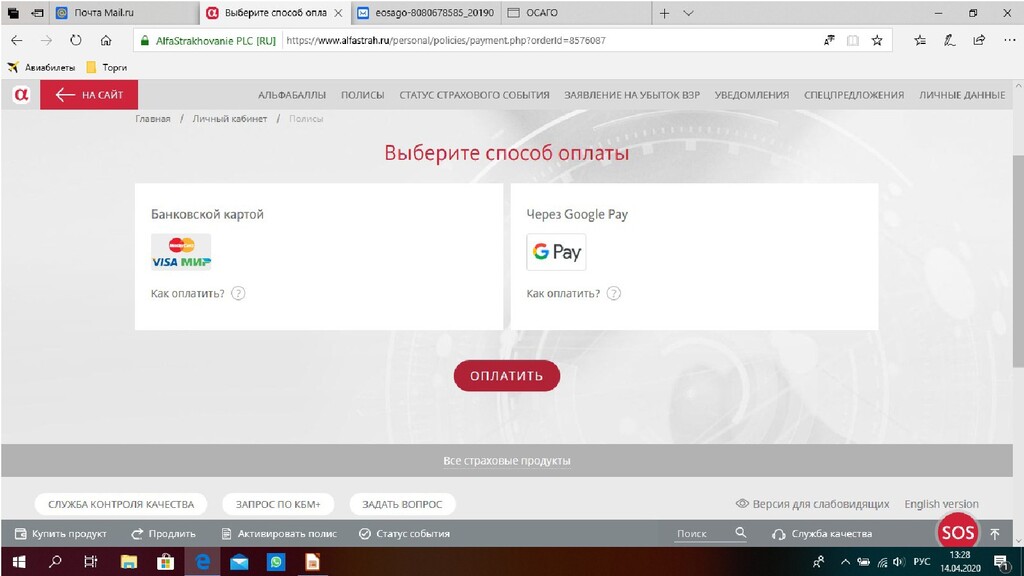This screenshot has height=576, width=1024.
Task: Select the Google Pay logo option
Action: [556, 252]
